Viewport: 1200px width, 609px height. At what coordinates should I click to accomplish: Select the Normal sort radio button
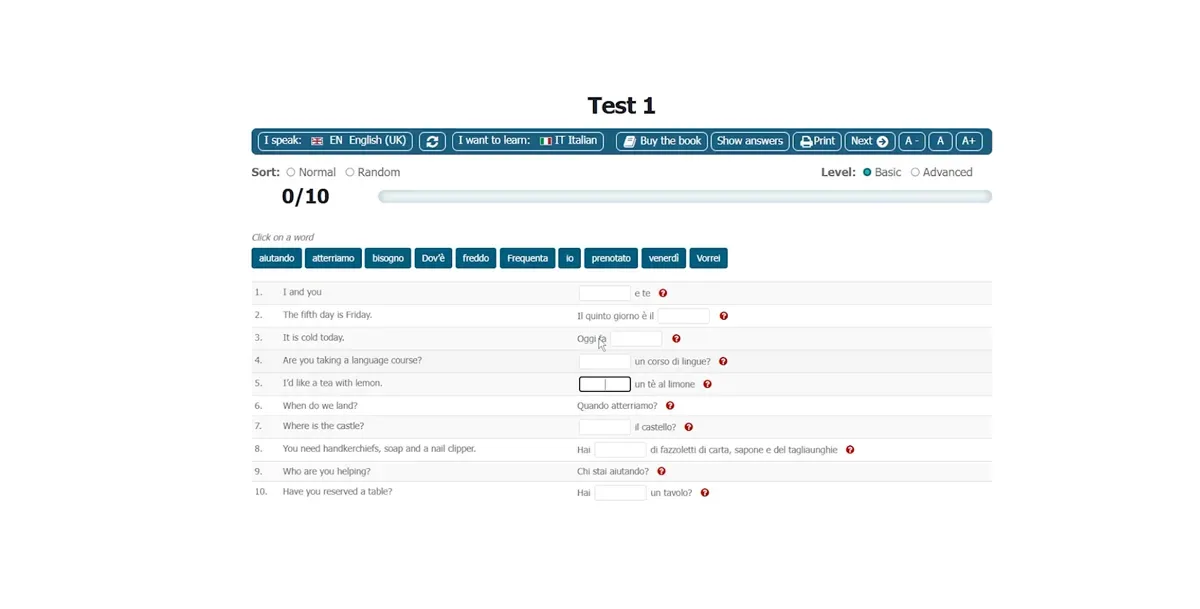point(291,172)
